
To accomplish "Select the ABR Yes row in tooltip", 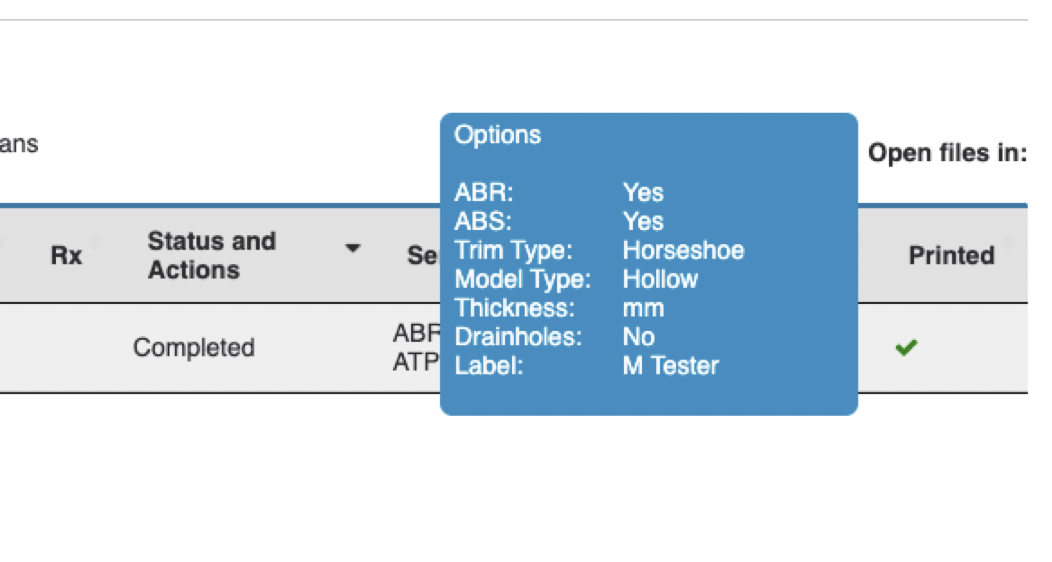I will pyautogui.click(x=559, y=192).
